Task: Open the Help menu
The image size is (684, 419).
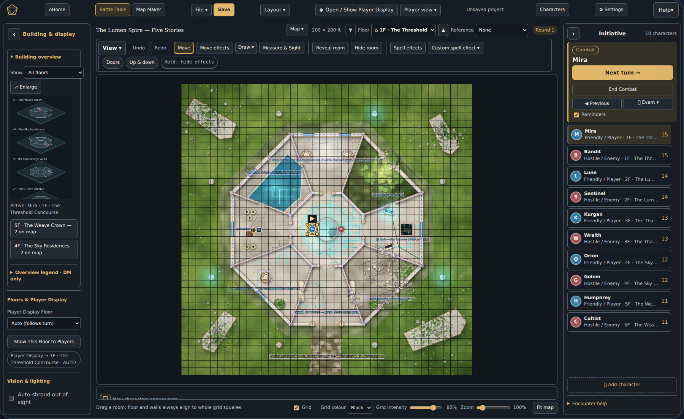Action: [666, 10]
